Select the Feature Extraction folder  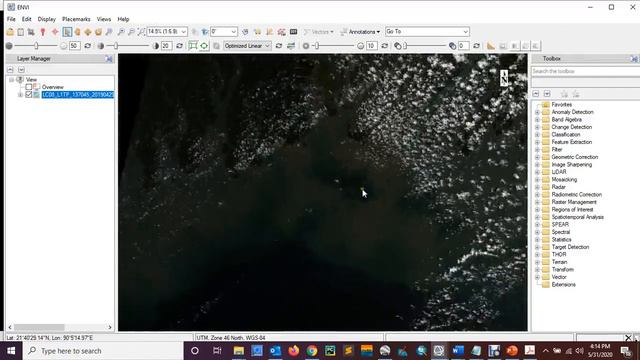[x=571, y=142]
